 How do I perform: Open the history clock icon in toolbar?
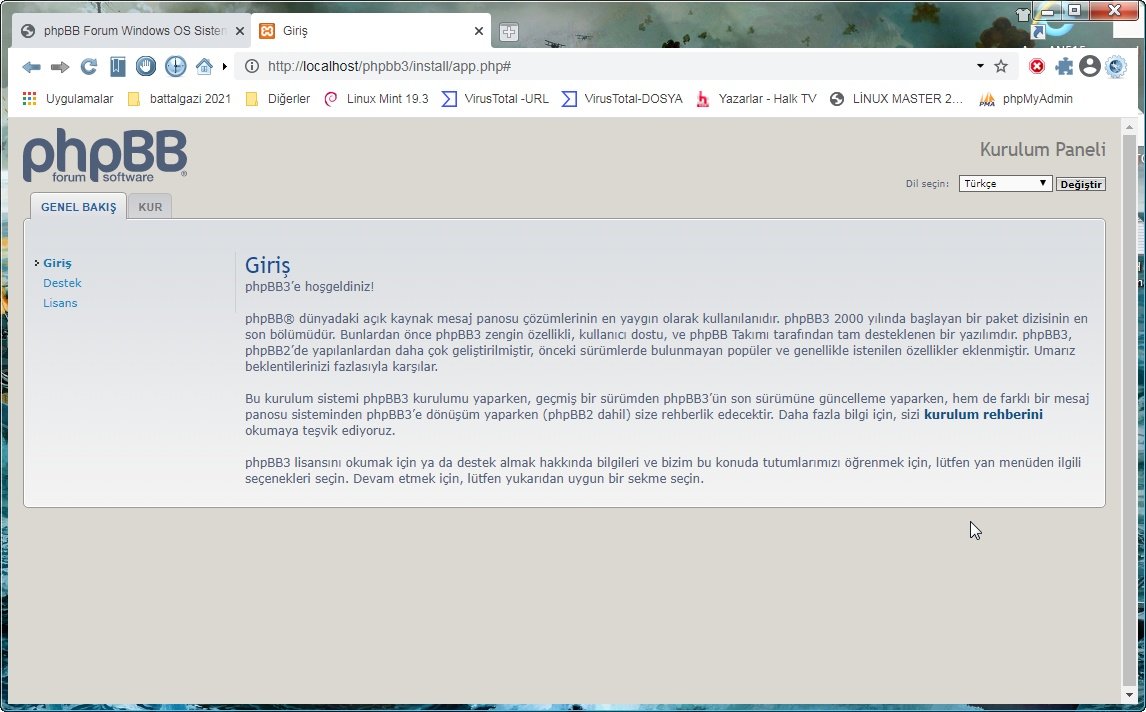175,67
